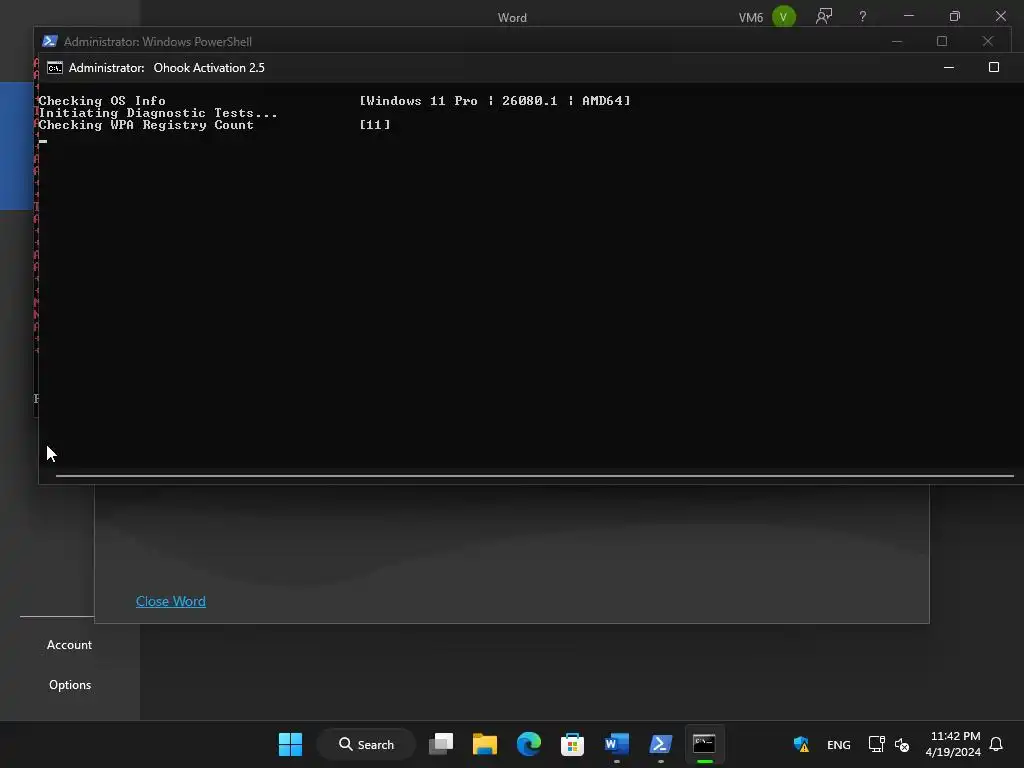
Task: Minimize the Ohook Activation console
Action: [x=949, y=67]
